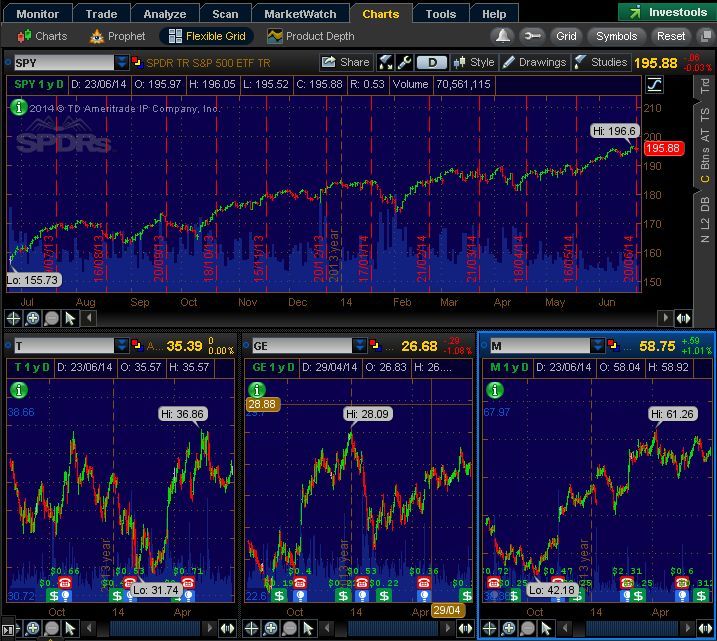Open chart settings wrench in SPY toolbar
This screenshot has height=641, width=717.
click(x=404, y=62)
